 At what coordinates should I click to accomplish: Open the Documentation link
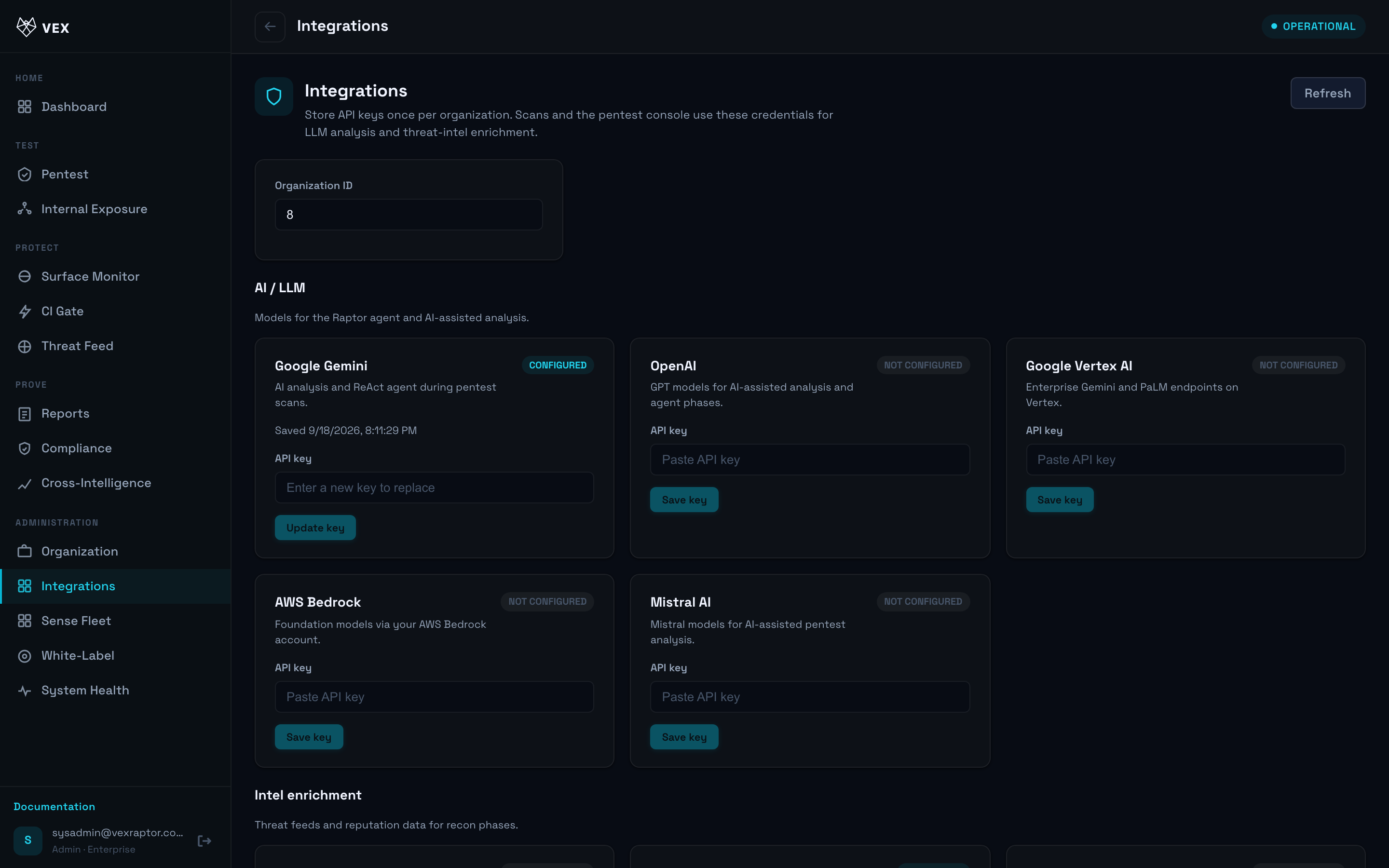pyautogui.click(x=54, y=807)
